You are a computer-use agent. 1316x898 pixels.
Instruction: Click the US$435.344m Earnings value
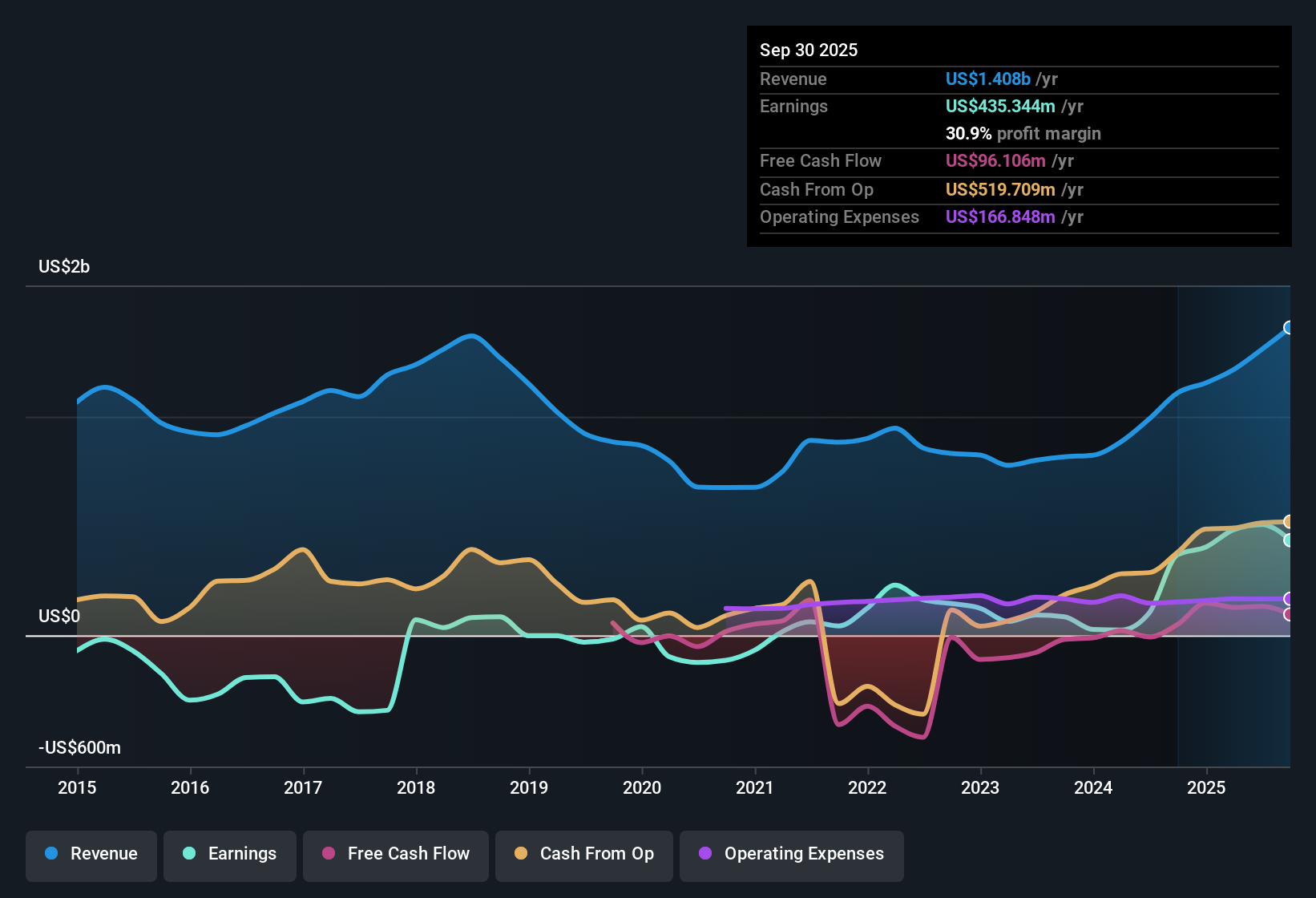[x=1001, y=106]
